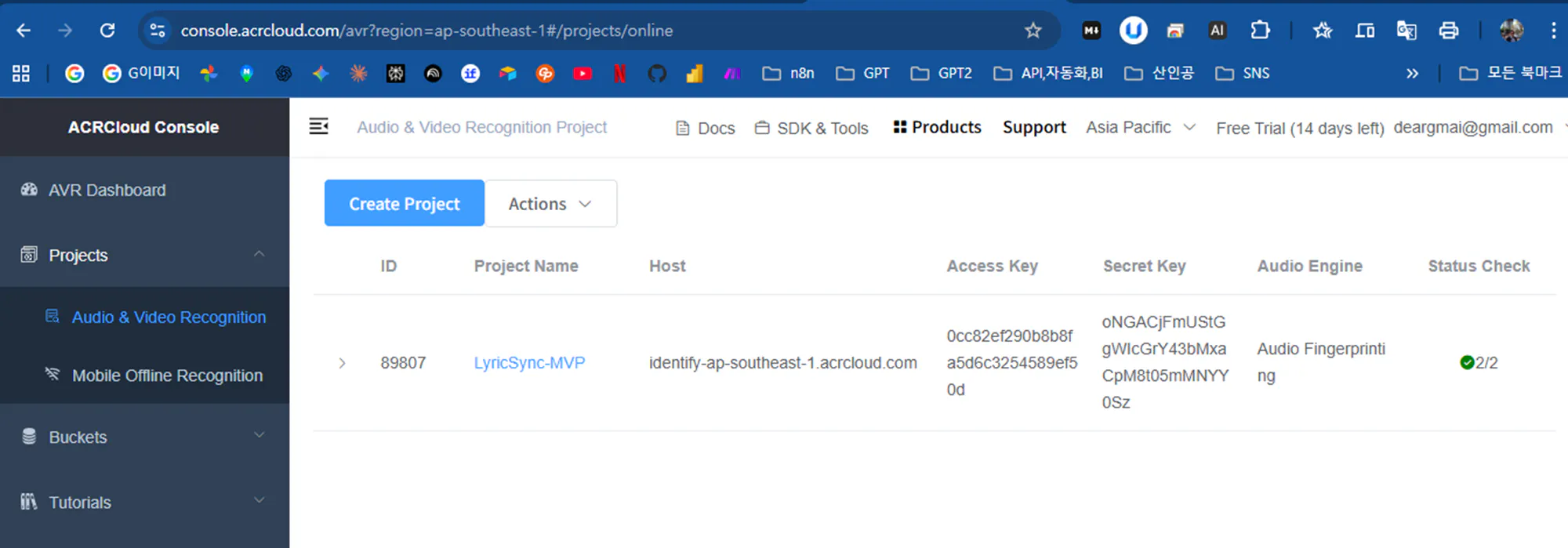
Task: Click the browser address bar URL
Action: click(426, 31)
